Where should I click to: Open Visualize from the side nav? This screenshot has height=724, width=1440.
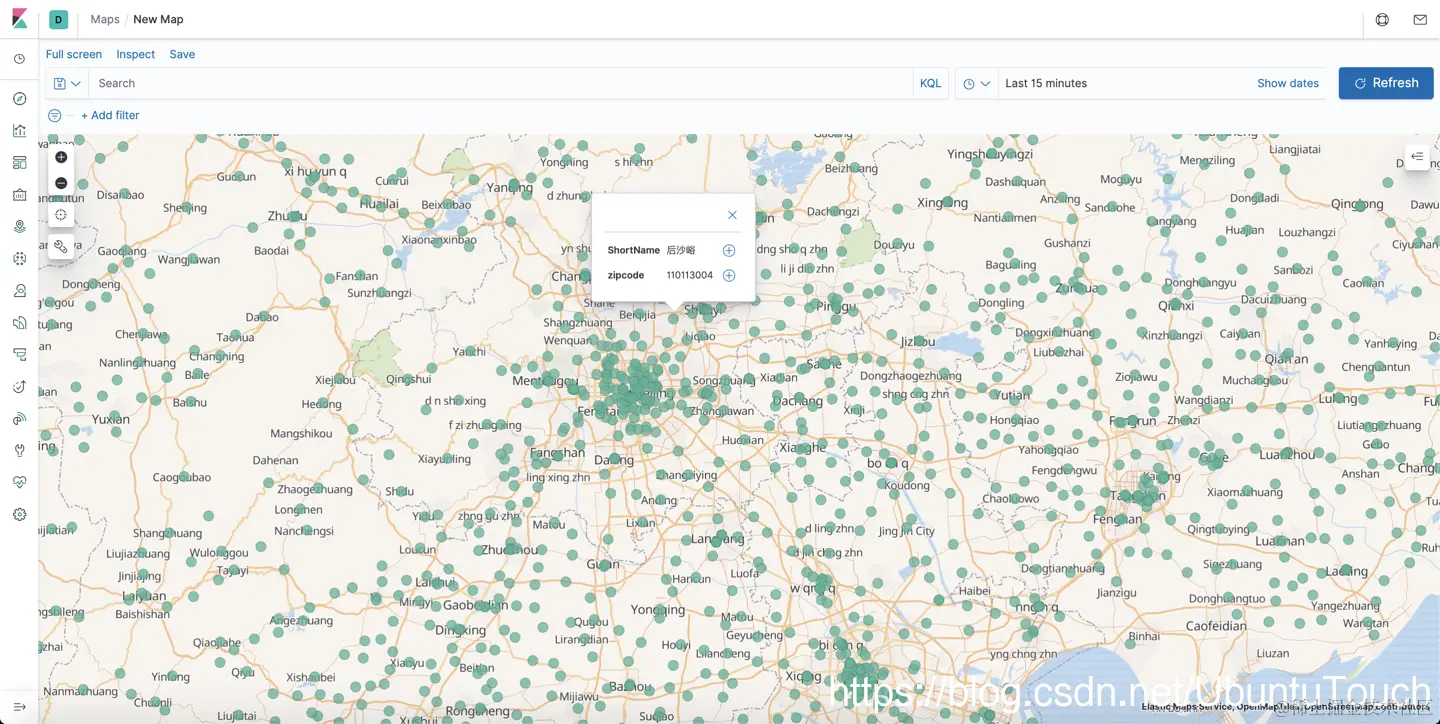(19, 130)
